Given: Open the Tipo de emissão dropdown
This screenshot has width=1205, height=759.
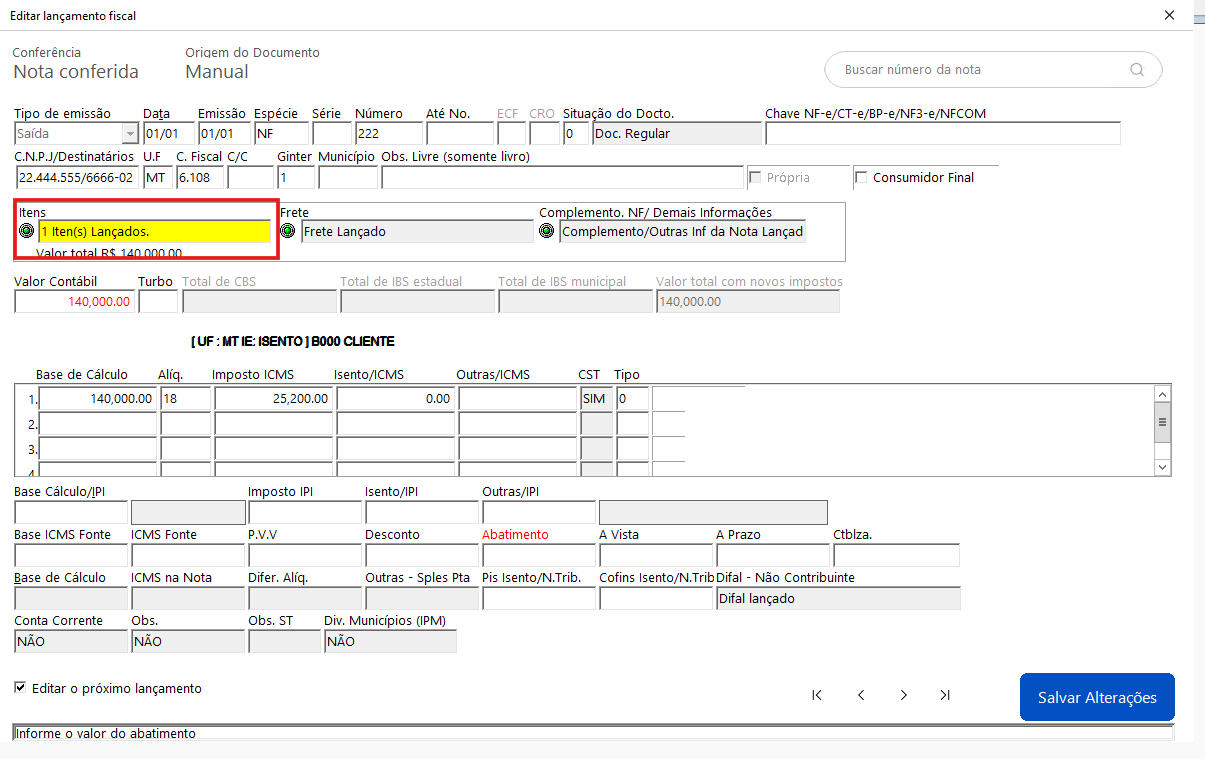Looking at the screenshot, I should coord(130,134).
